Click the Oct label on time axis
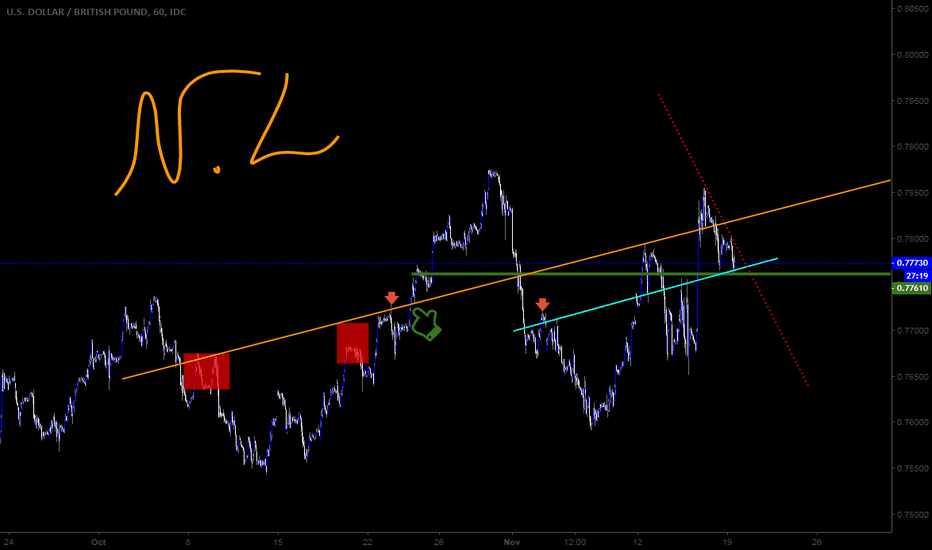The image size is (932, 550). click(99, 542)
